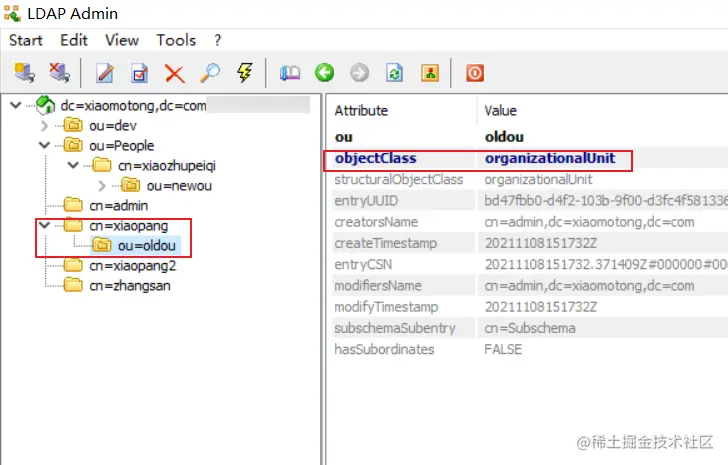Click the Connect toolbar icon
This screenshot has width=728, height=465.
pos(25,73)
